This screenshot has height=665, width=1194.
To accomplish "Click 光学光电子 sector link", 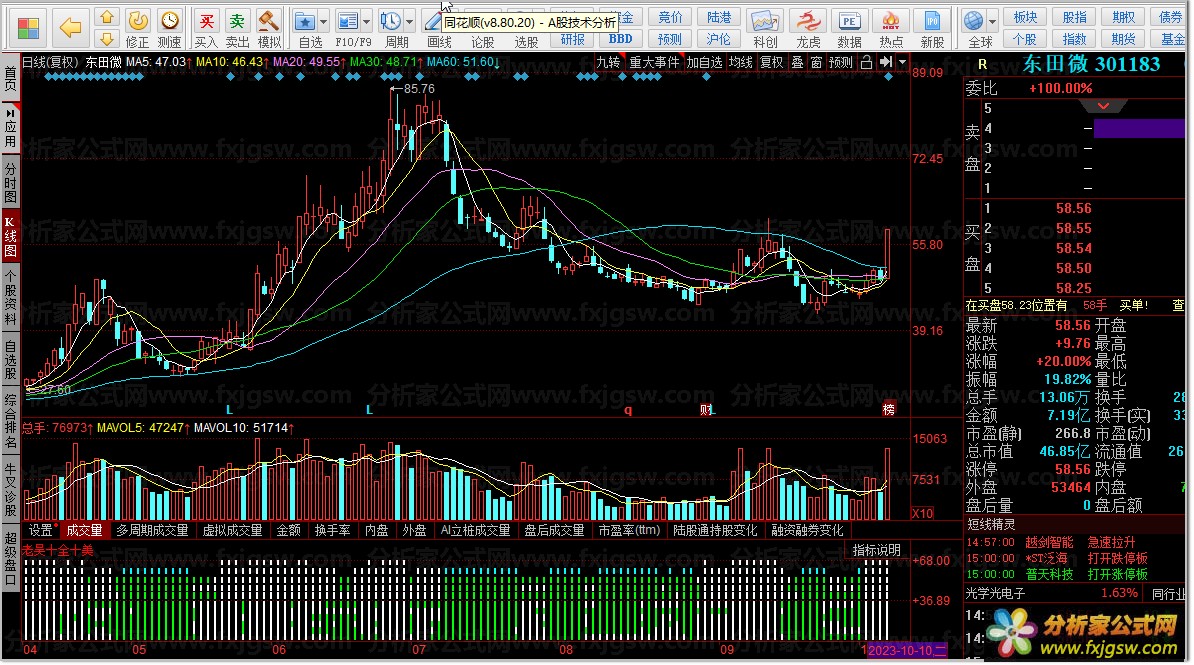I will click(995, 593).
